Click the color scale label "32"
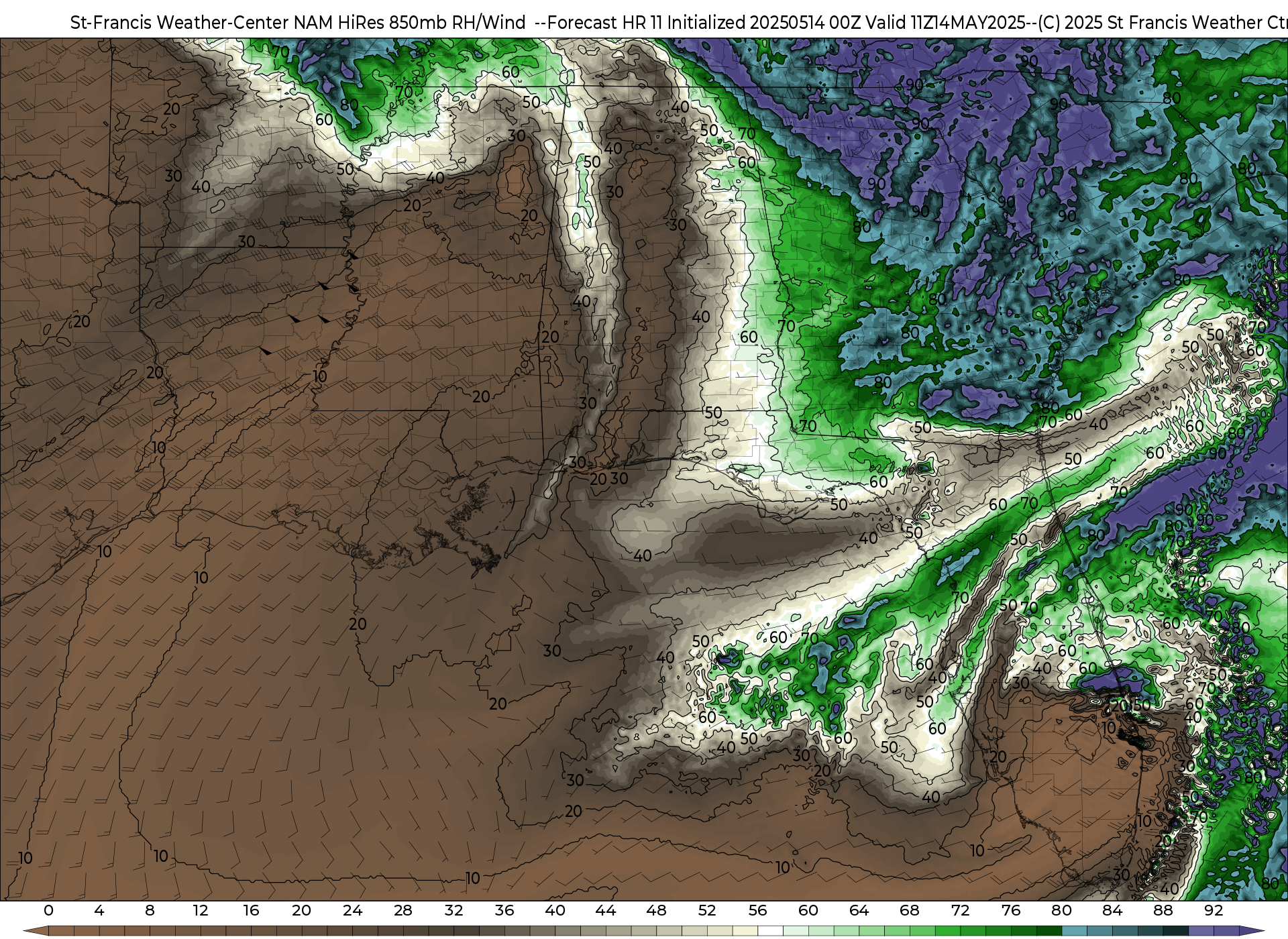 tap(453, 910)
